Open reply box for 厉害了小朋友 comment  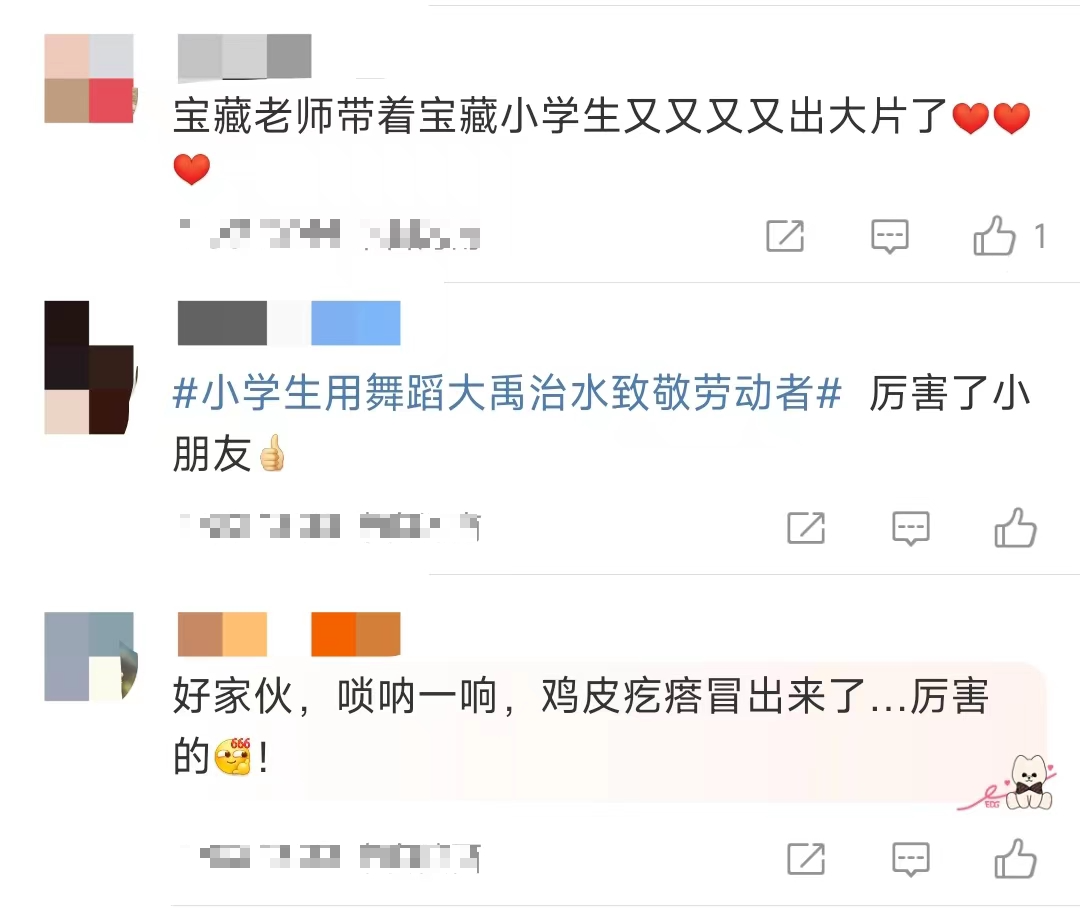[x=911, y=529]
